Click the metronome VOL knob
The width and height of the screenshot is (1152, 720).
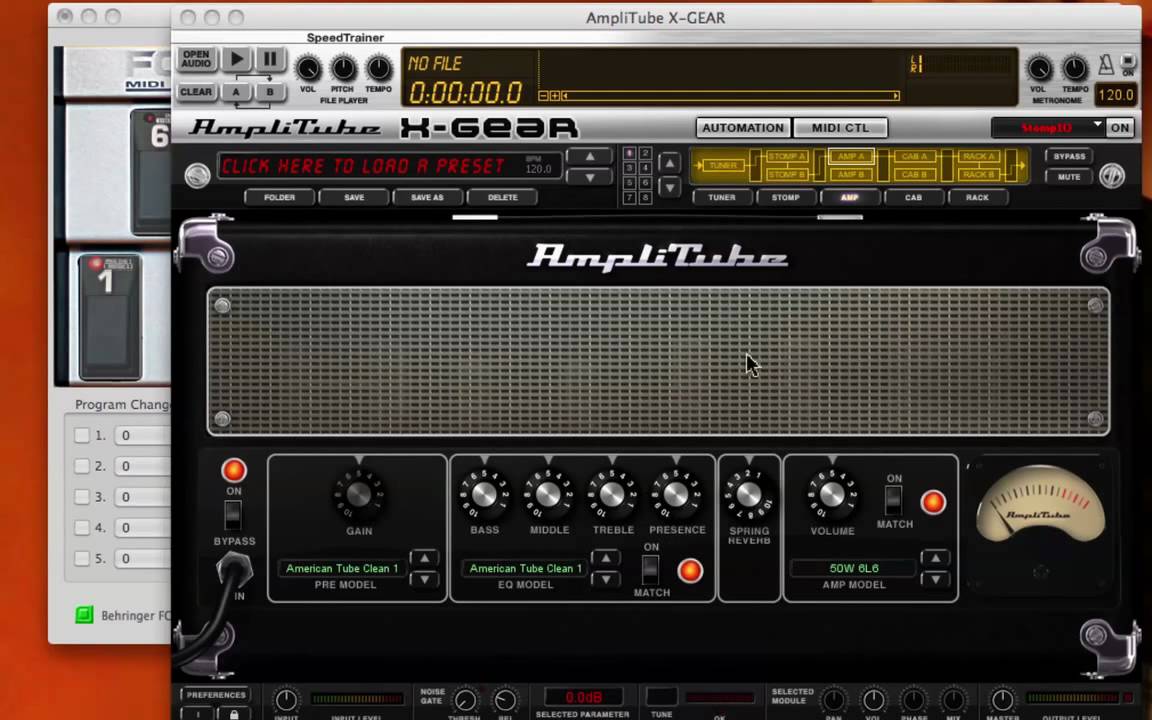[x=1039, y=69]
